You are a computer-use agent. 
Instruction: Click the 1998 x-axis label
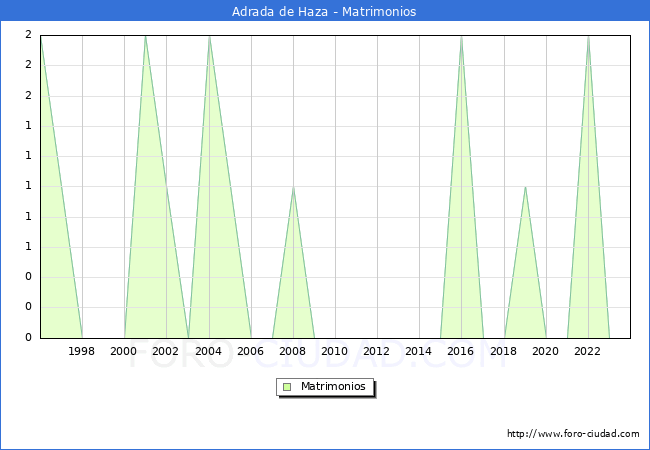82,351
